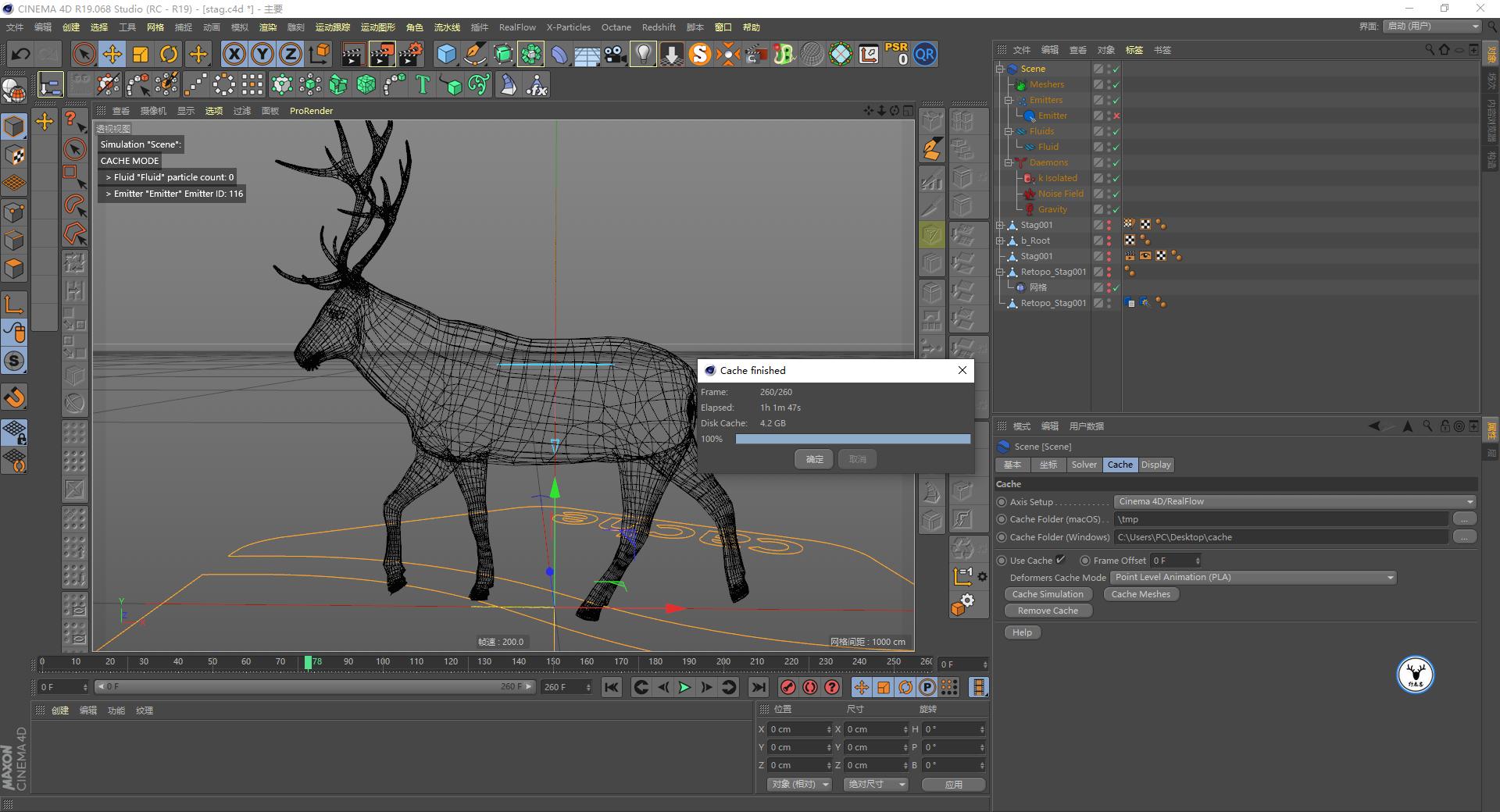The image size is (1500, 812).
Task: Toggle the X axis lock icon
Action: coord(234,54)
